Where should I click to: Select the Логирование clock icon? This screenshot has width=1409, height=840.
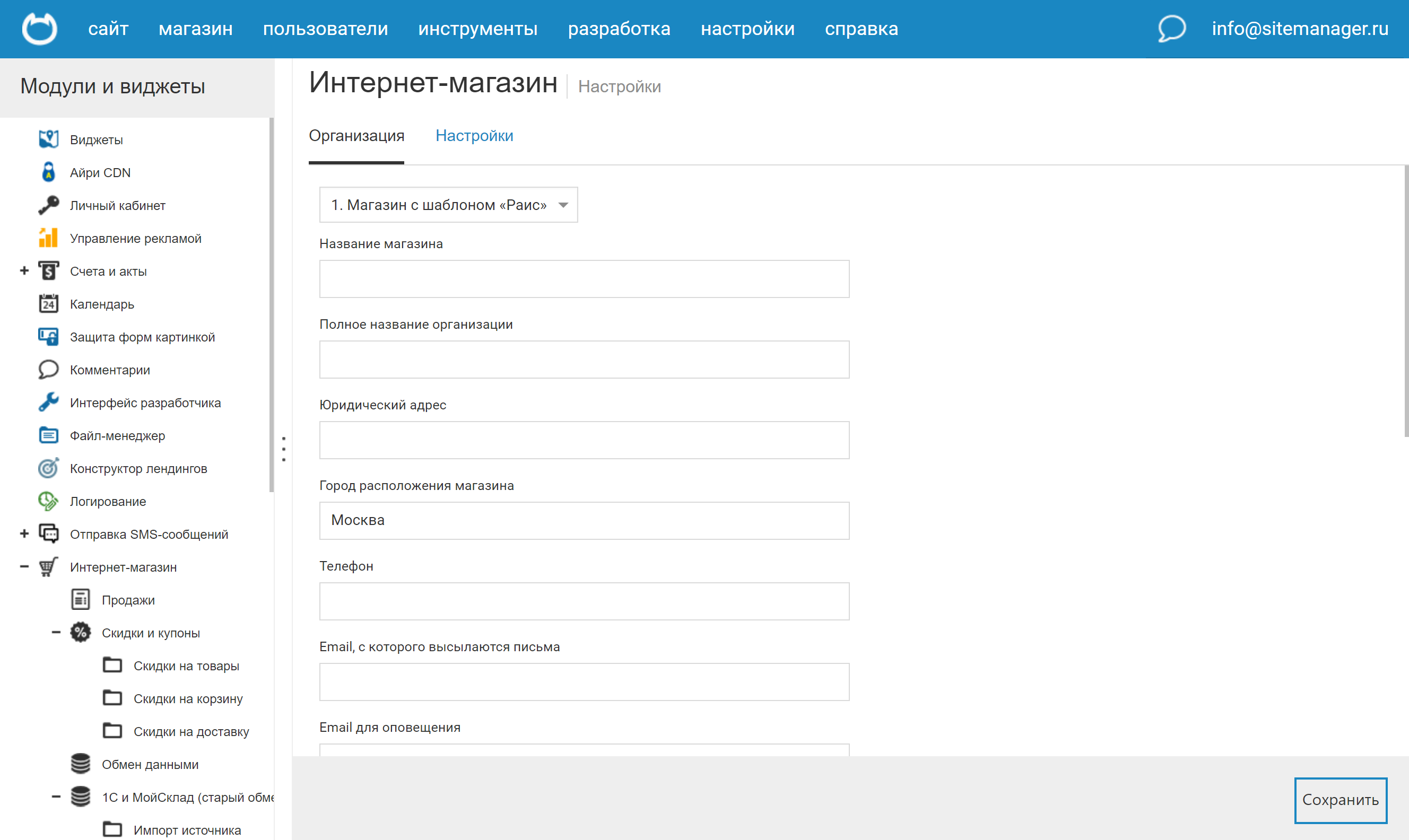[49, 501]
